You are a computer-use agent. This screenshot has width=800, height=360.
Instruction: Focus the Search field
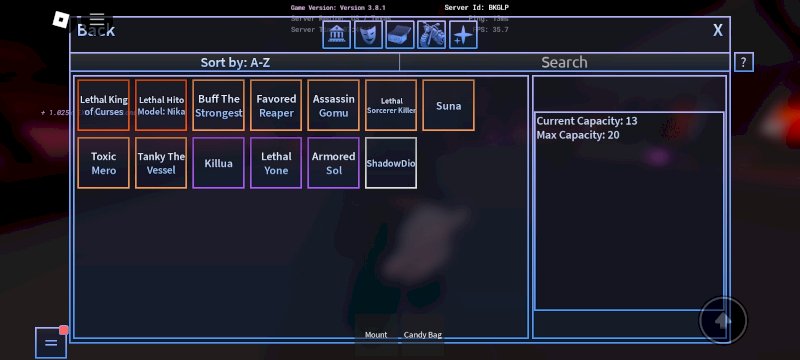(x=564, y=62)
